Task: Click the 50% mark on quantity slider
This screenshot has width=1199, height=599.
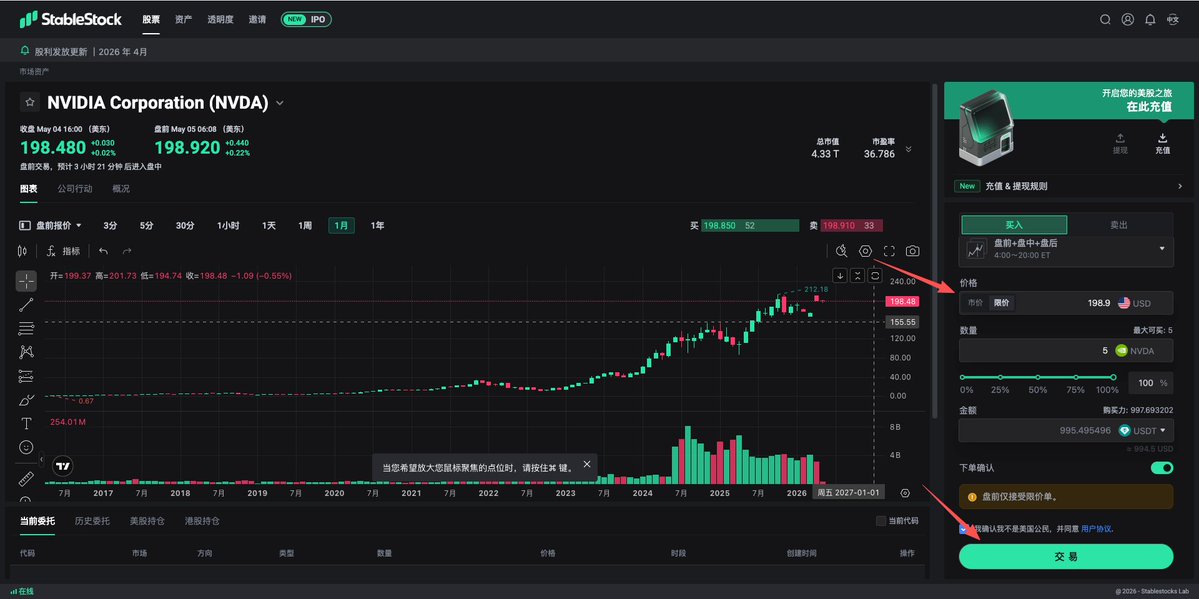Action: [x=1038, y=377]
